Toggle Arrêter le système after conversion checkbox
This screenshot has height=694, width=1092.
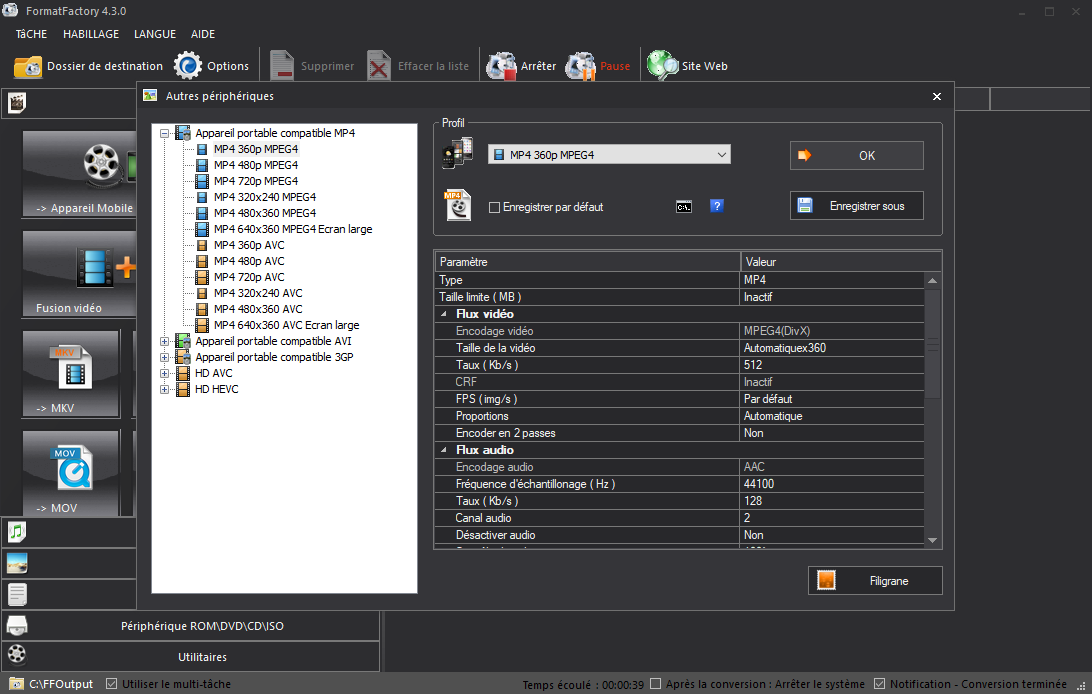(x=656, y=684)
